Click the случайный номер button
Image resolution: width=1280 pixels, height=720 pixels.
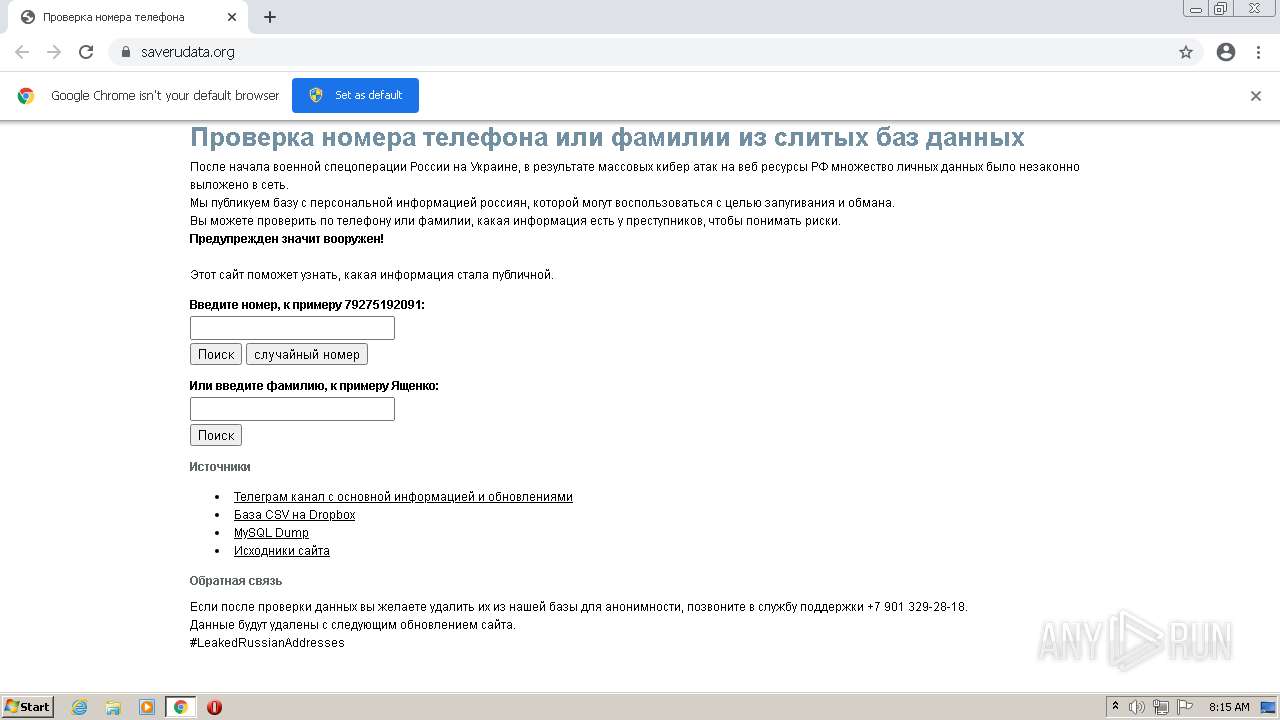[x=307, y=354]
